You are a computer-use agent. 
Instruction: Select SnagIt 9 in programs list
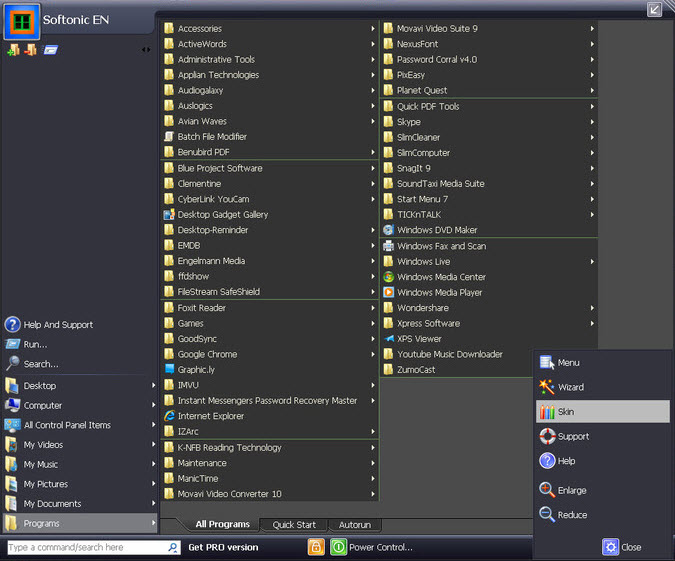tap(489, 168)
